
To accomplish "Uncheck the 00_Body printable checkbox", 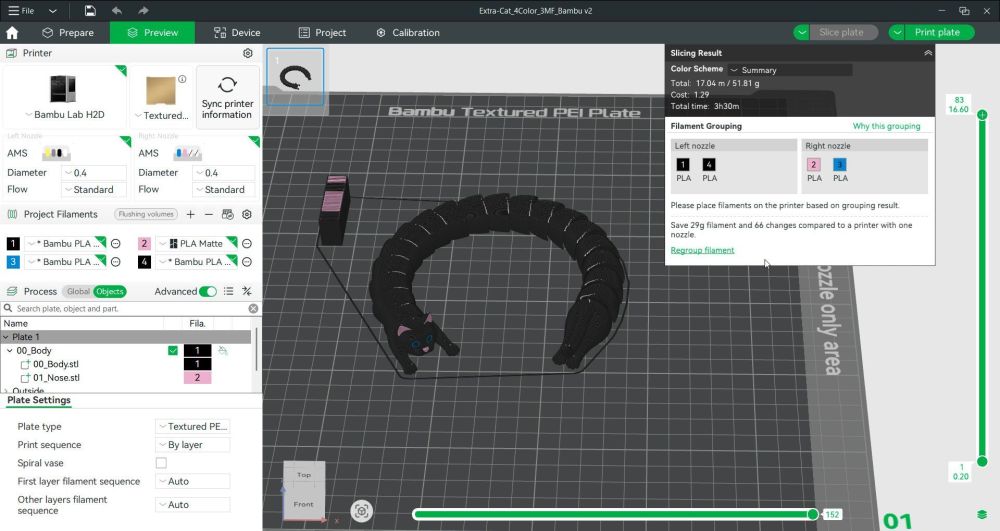I will pyautogui.click(x=173, y=351).
